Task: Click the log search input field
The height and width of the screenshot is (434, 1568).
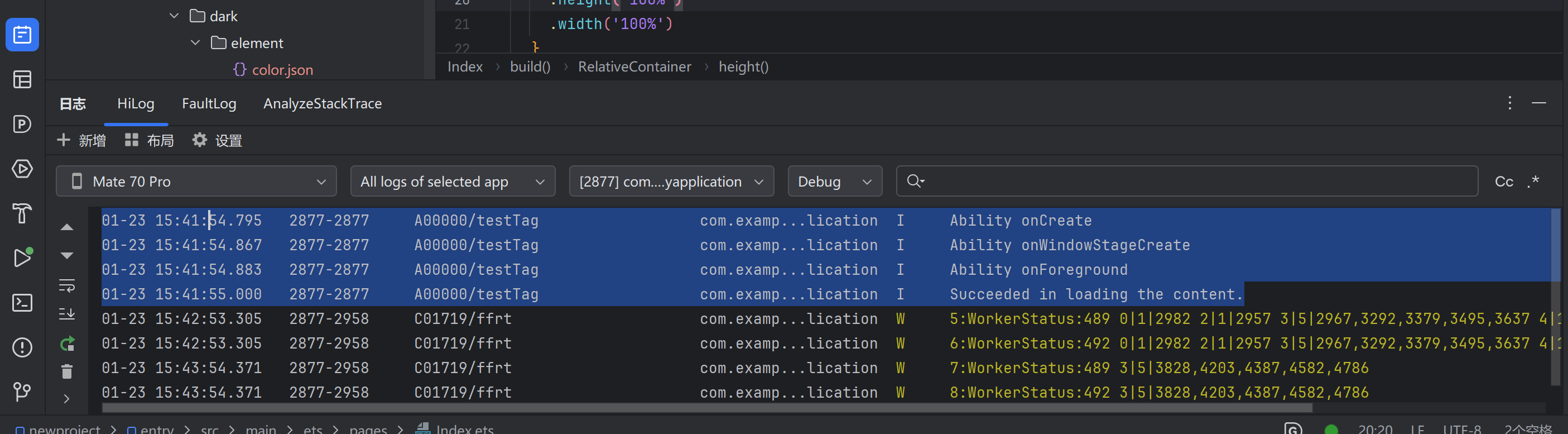Action: 1187,181
